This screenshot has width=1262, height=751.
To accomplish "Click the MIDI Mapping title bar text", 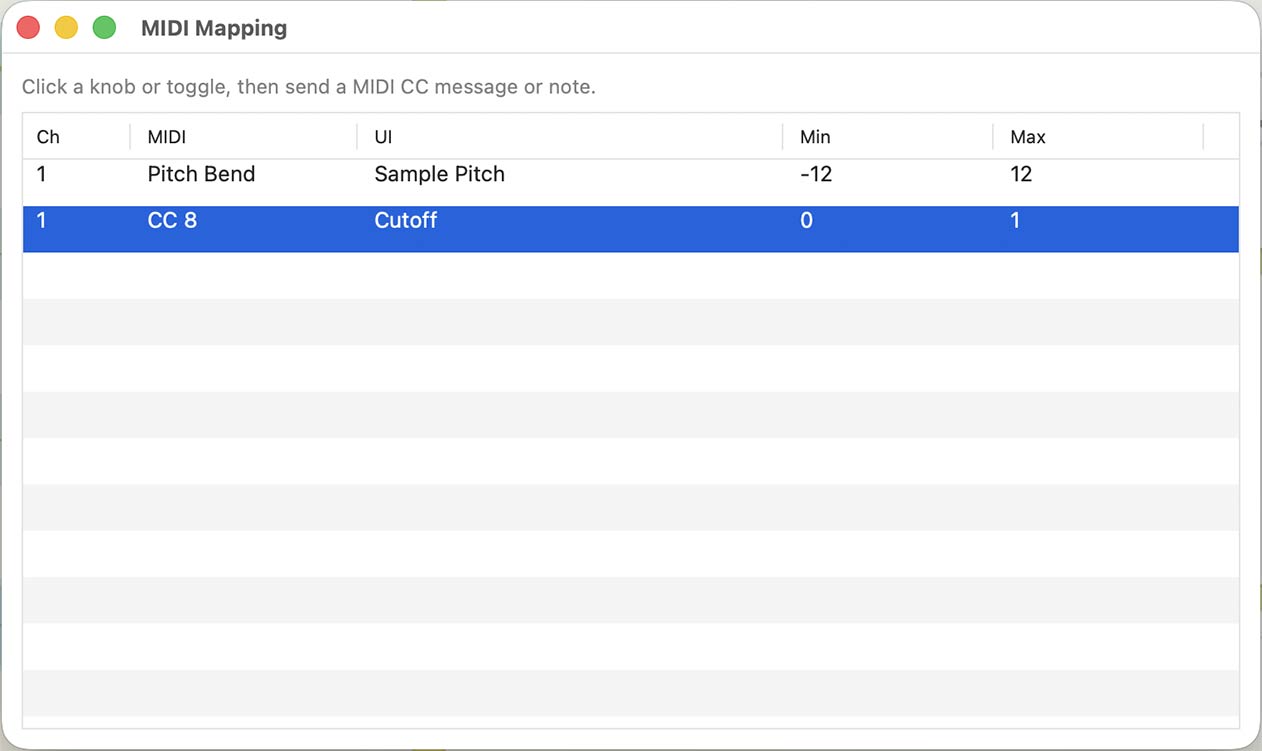I will (x=214, y=28).
